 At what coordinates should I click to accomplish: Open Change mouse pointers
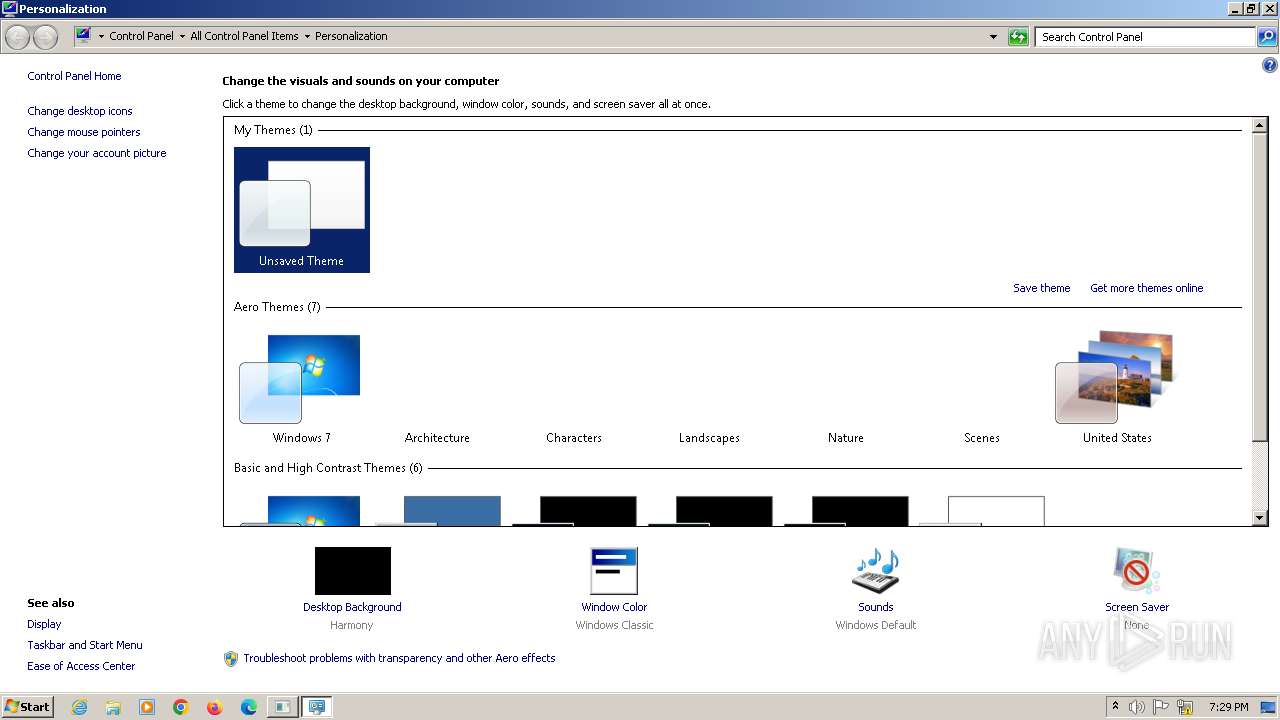click(x=84, y=132)
